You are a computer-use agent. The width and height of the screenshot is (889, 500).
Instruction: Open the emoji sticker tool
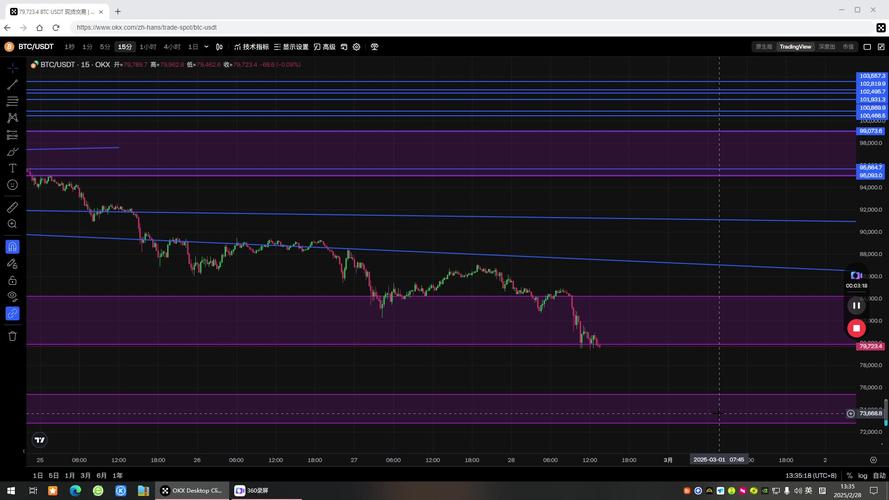click(12, 185)
